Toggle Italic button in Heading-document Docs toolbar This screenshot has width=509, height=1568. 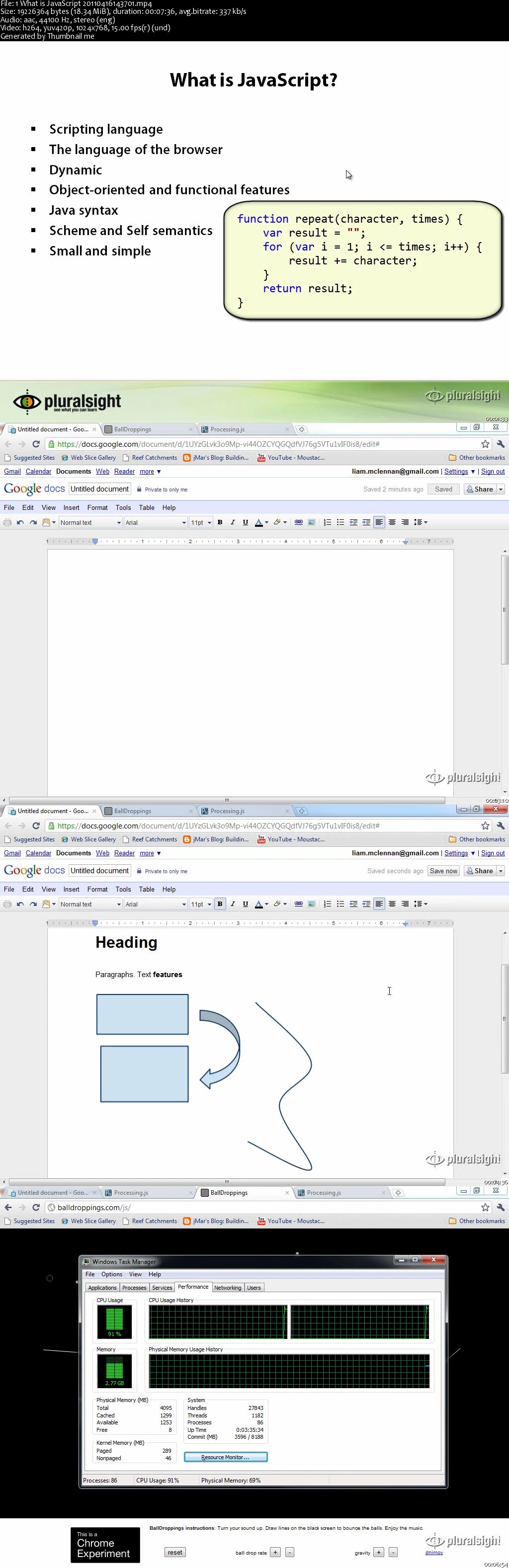coord(233,904)
